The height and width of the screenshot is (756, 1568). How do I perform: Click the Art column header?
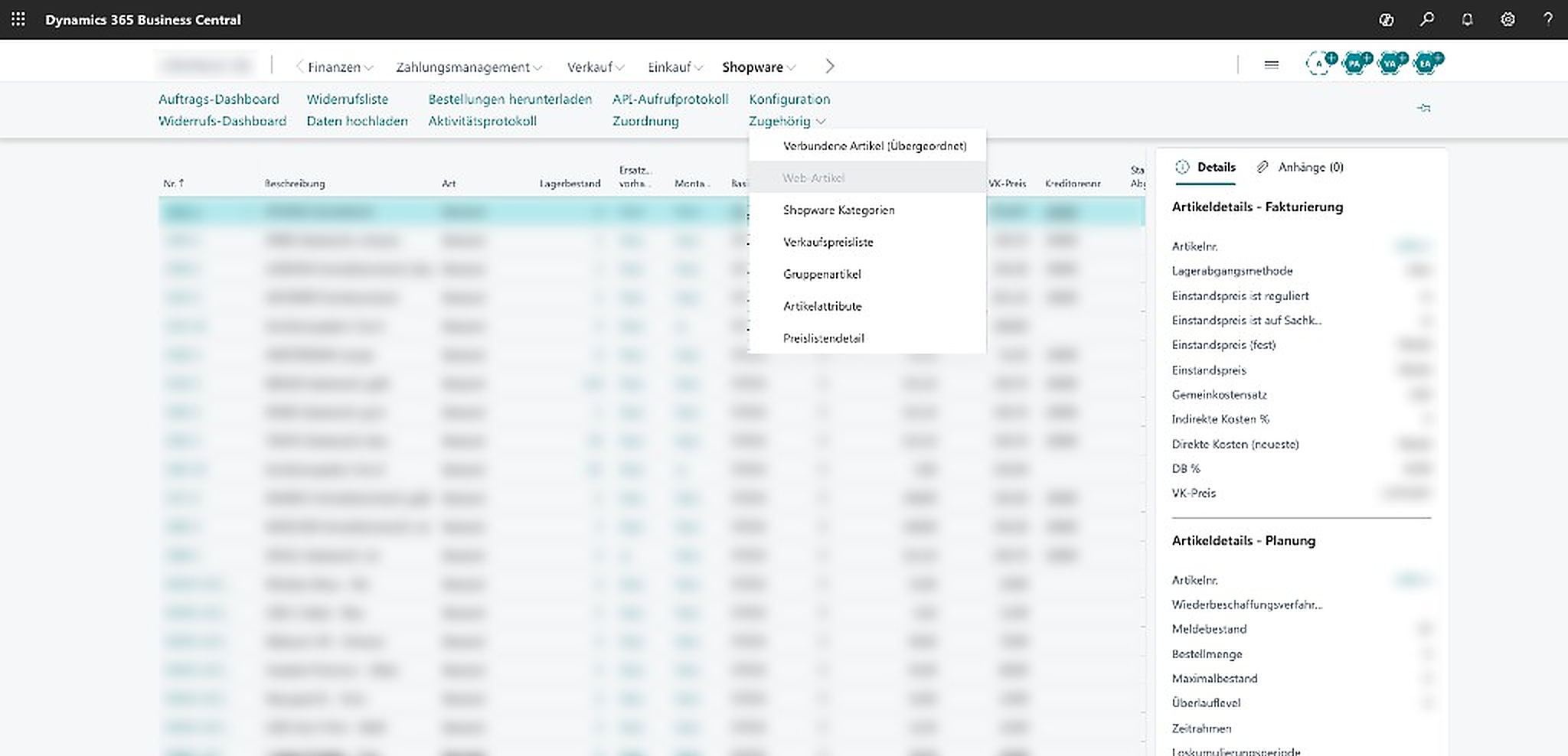(449, 184)
